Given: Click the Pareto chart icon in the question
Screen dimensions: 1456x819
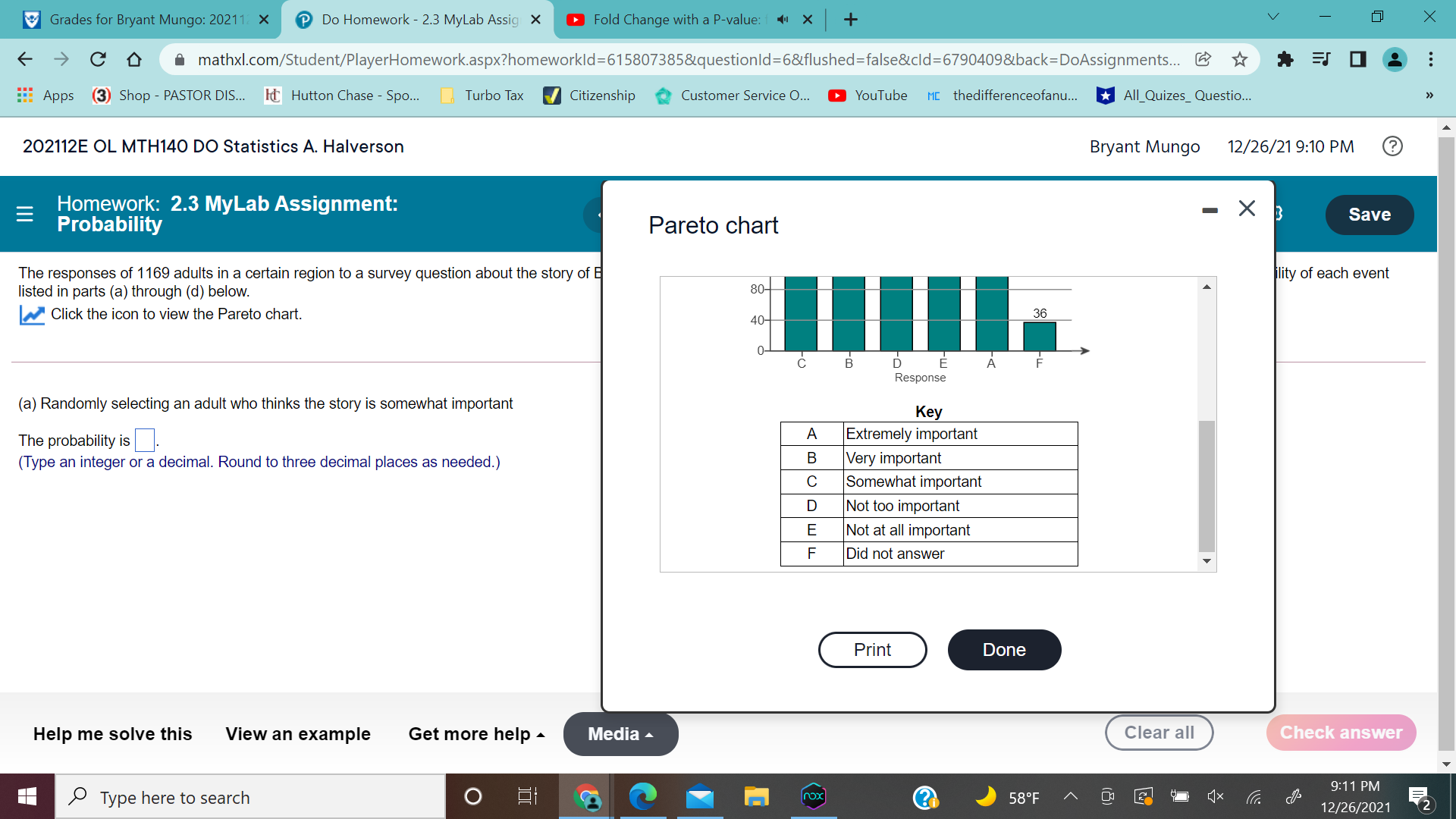Looking at the screenshot, I should [x=32, y=314].
